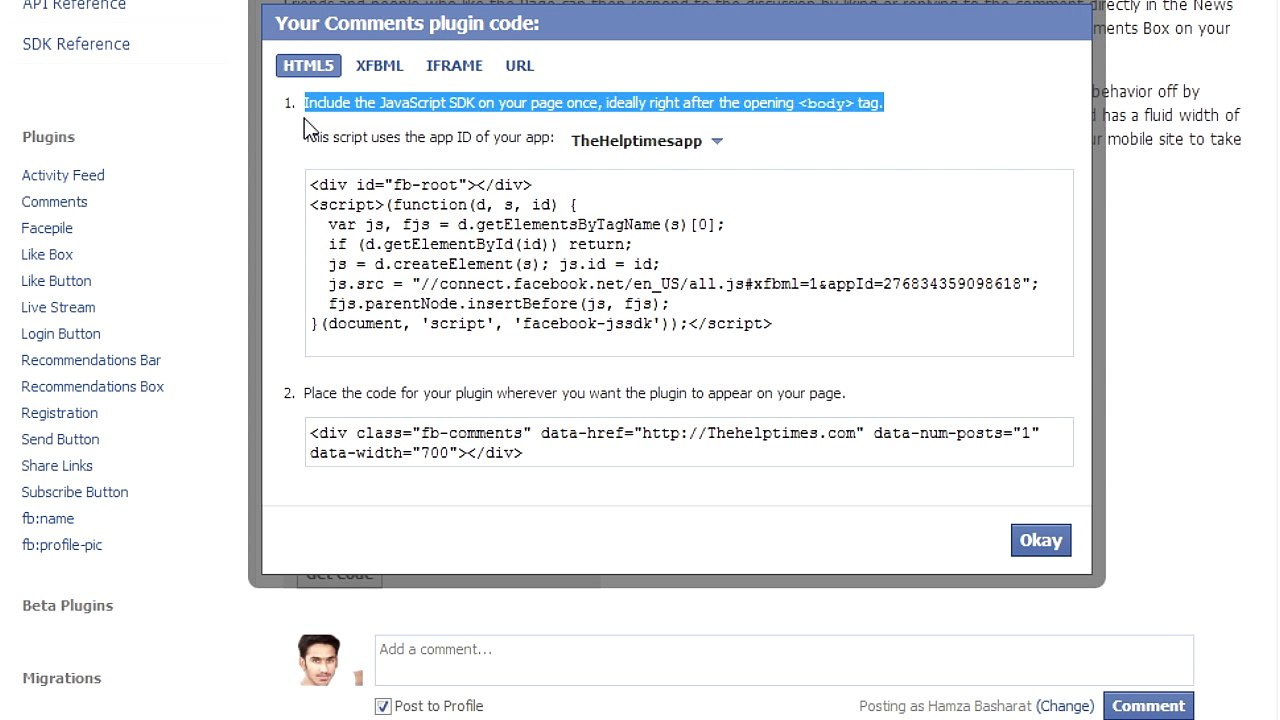Open the fb:name sidebar link
Screen dimensions: 1280x720
coord(48,519)
